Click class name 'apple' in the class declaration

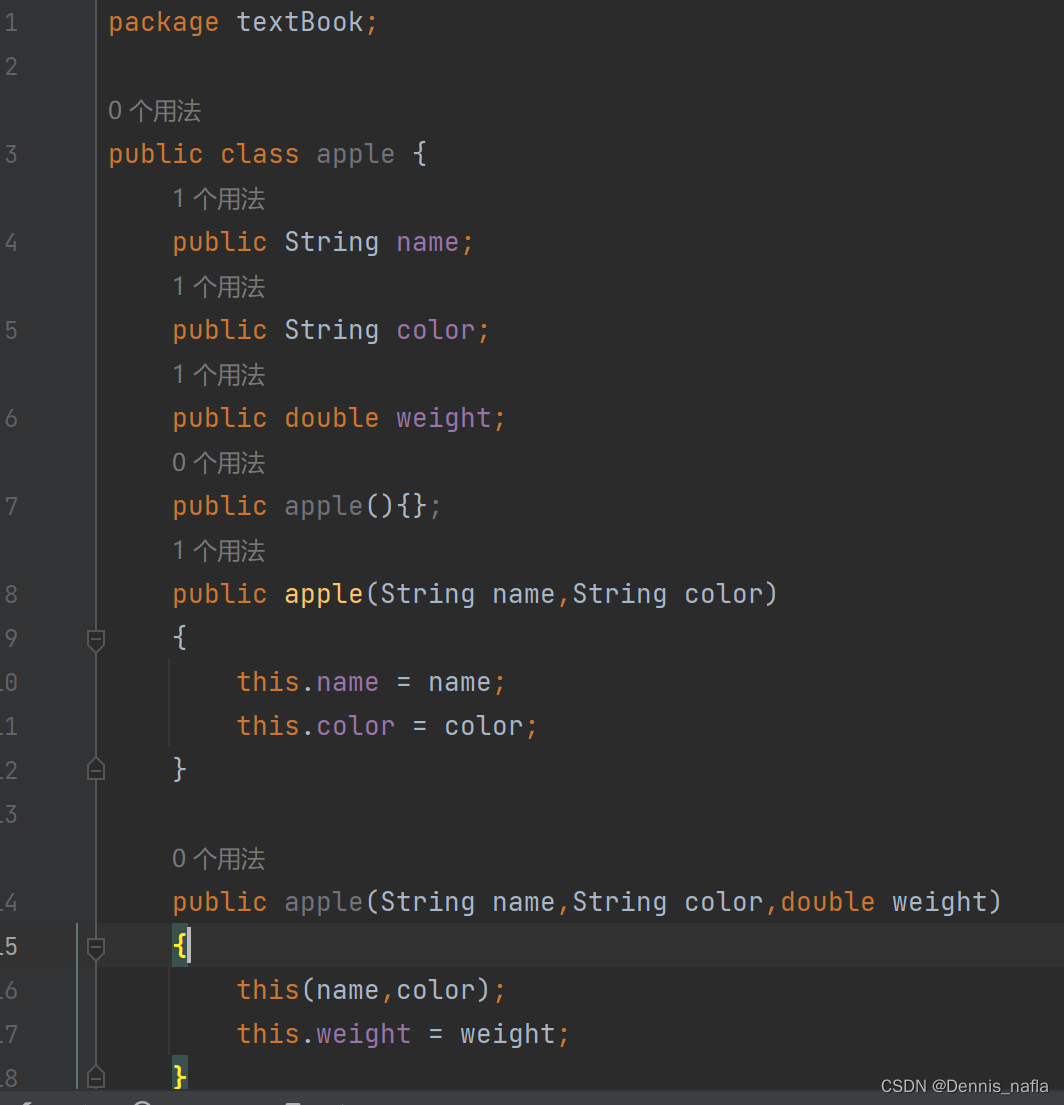355,154
